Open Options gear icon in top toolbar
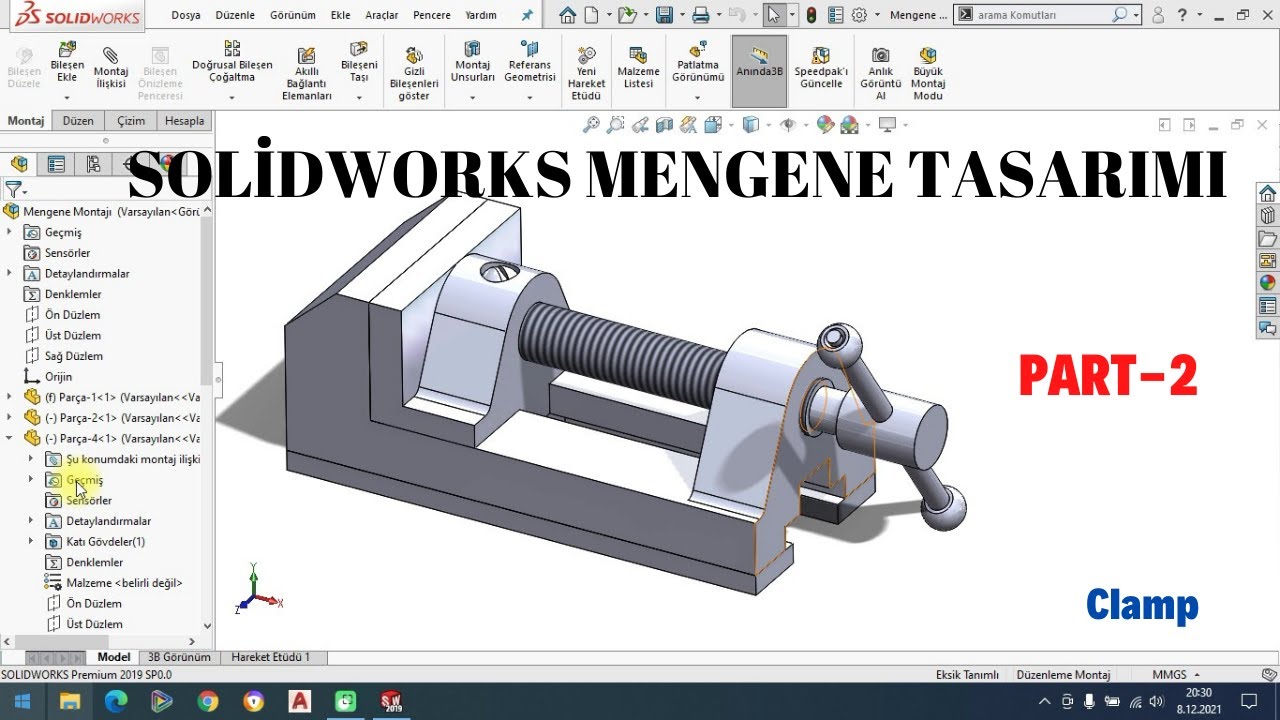 858,15
